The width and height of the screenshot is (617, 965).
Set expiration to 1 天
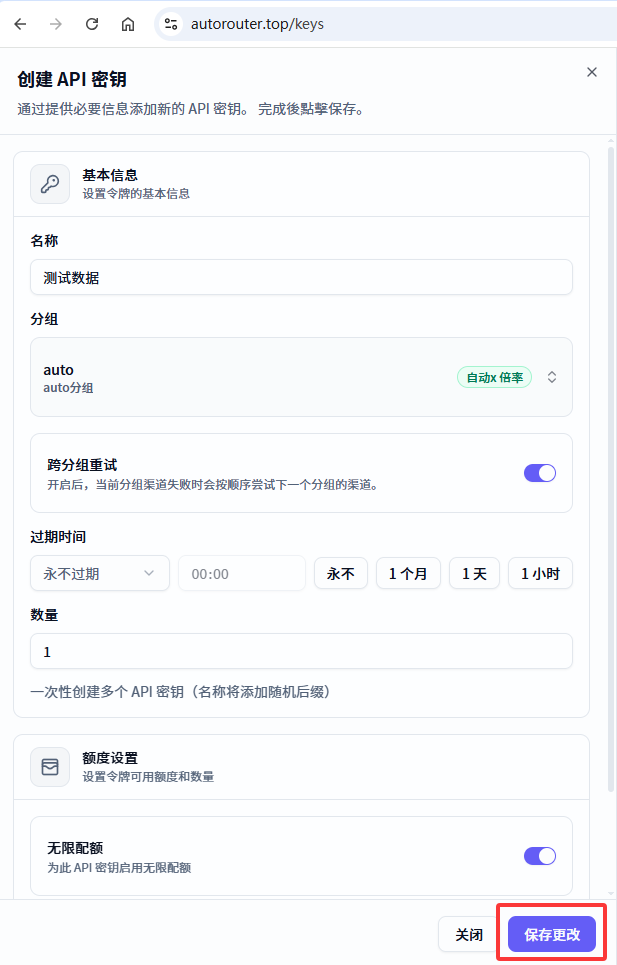pos(474,574)
